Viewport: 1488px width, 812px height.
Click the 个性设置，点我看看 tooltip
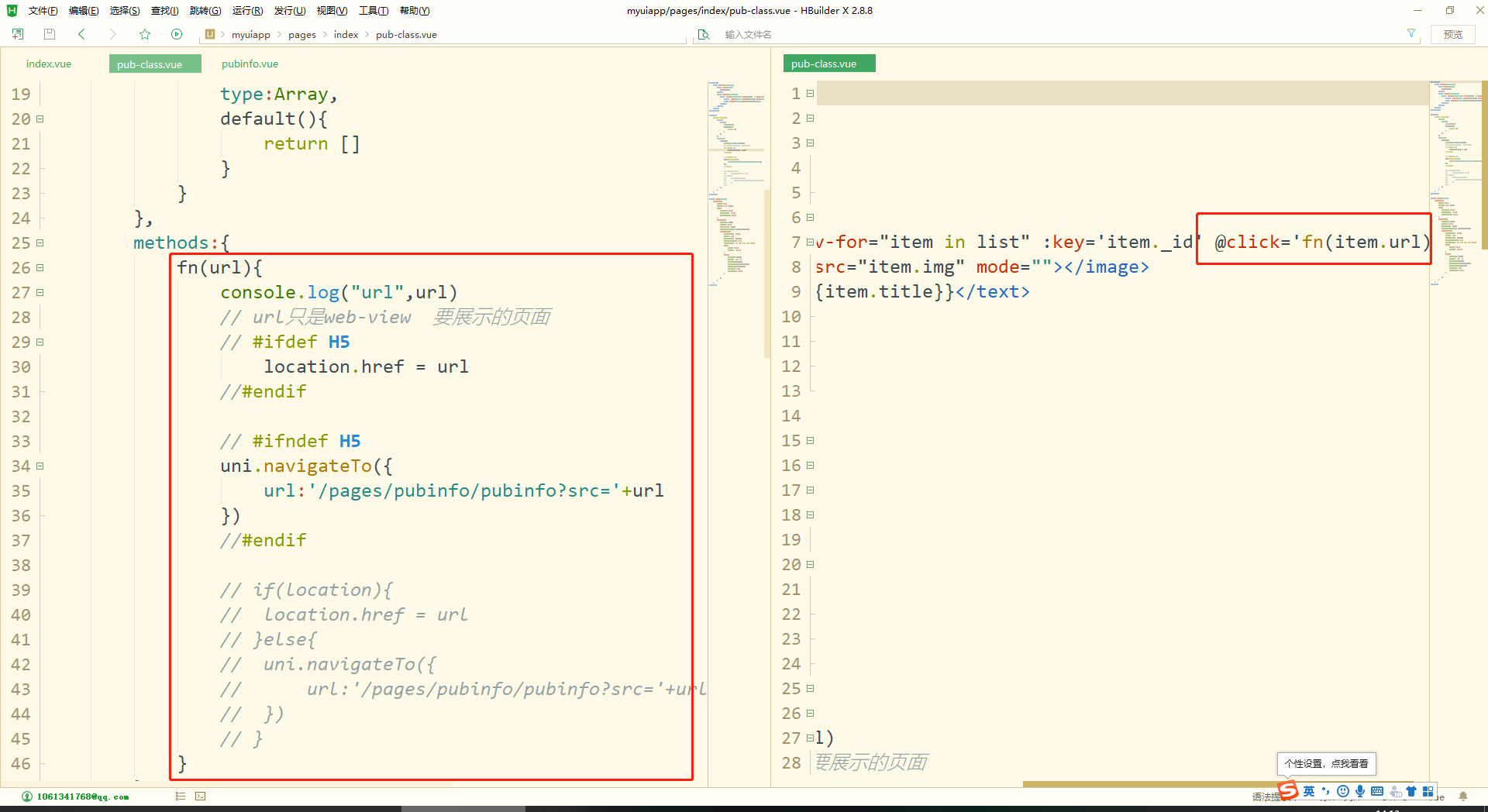pos(1327,763)
